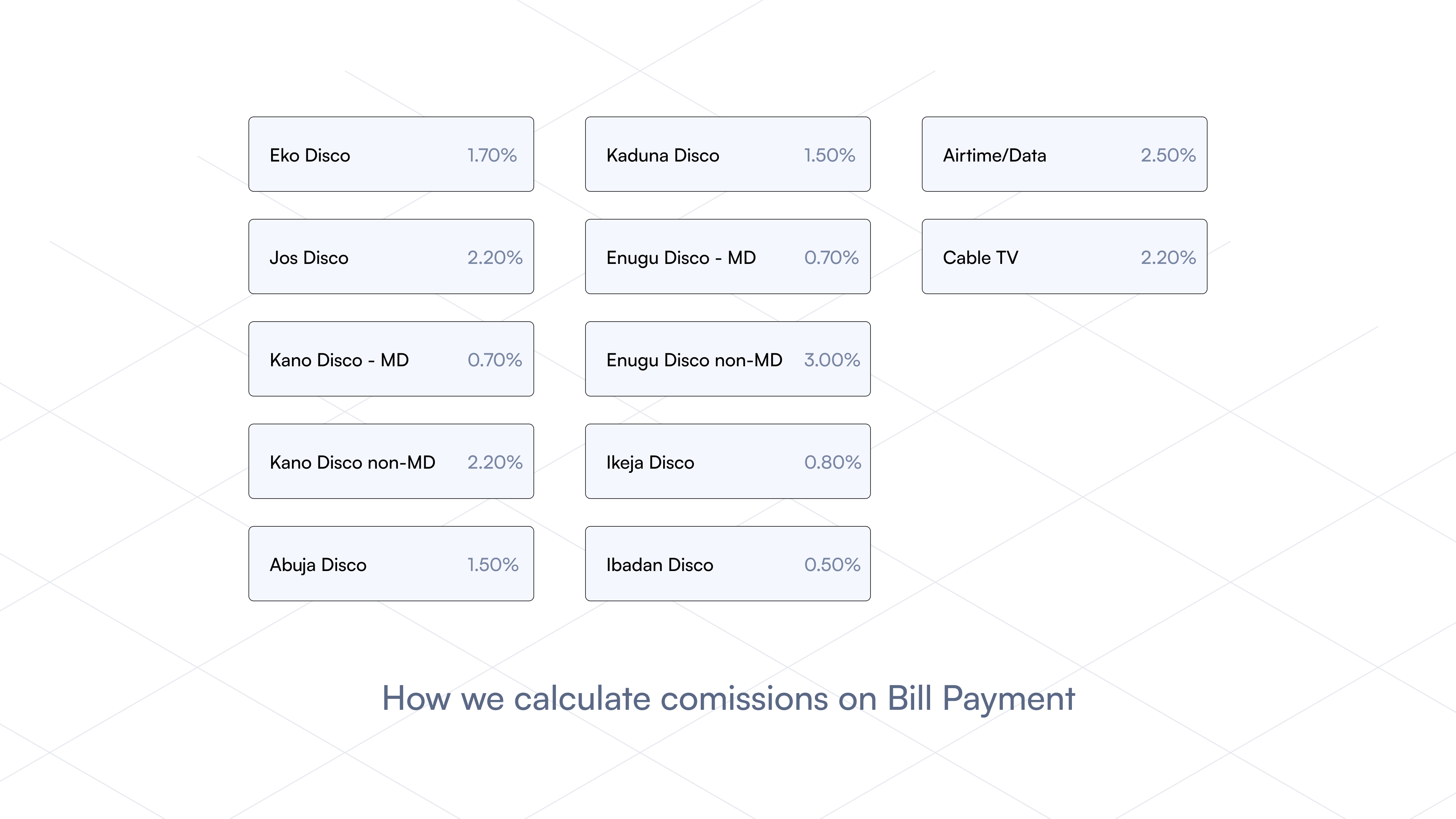Click Abuja Disco's 1.50% rate value

point(492,565)
